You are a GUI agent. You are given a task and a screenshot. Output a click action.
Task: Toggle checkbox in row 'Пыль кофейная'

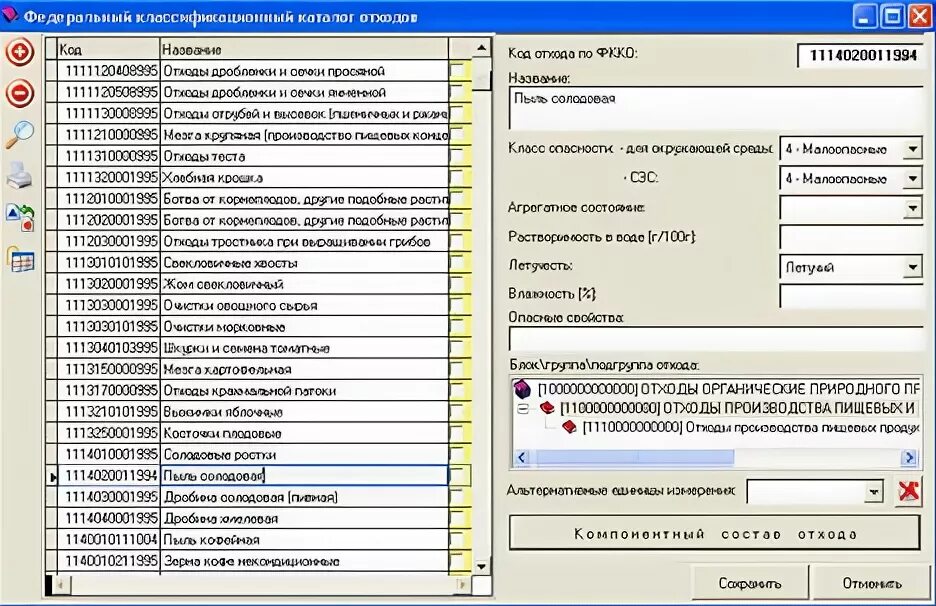point(459,540)
